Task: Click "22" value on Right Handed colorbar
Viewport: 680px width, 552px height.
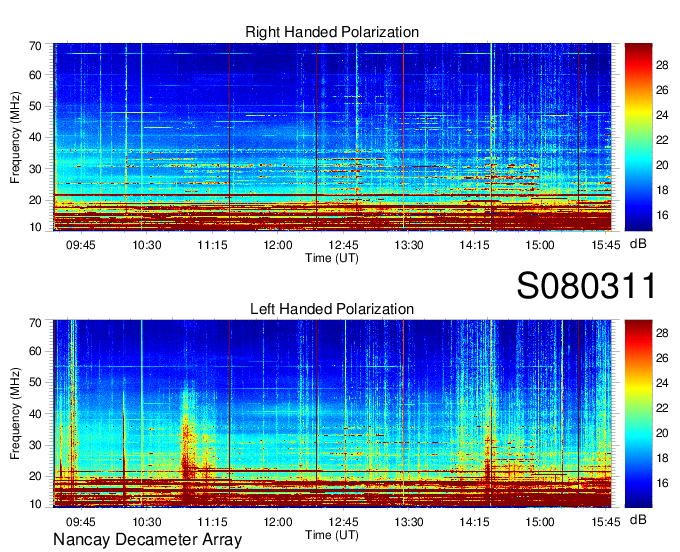Action: pyautogui.click(x=662, y=140)
